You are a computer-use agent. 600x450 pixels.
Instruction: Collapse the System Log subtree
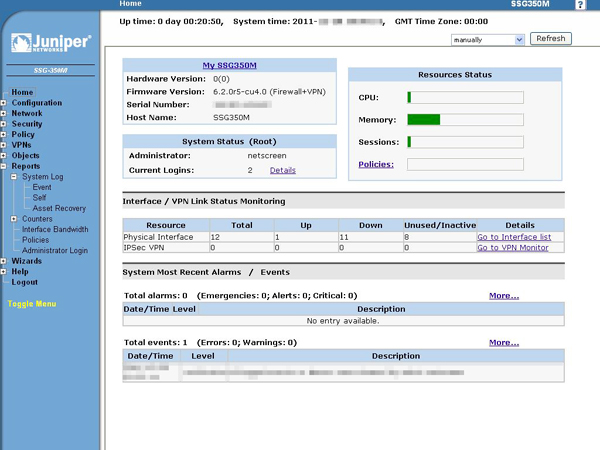[14, 177]
